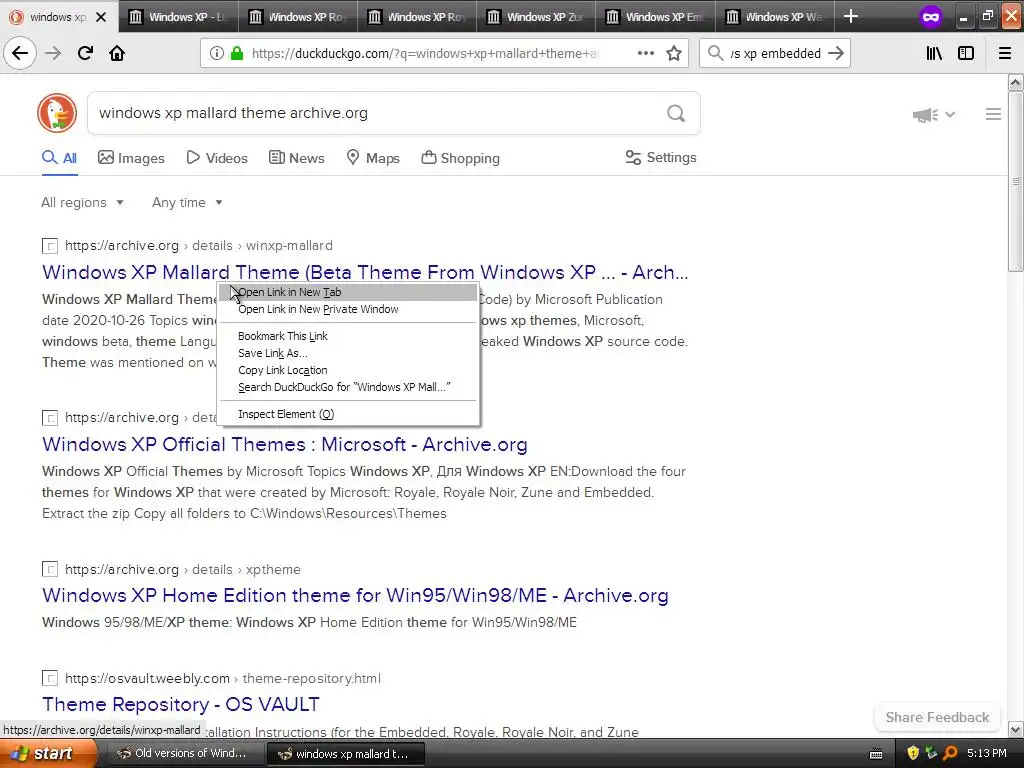
Task: Click favicon beside winxp-mallard result
Action: [50, 246]
